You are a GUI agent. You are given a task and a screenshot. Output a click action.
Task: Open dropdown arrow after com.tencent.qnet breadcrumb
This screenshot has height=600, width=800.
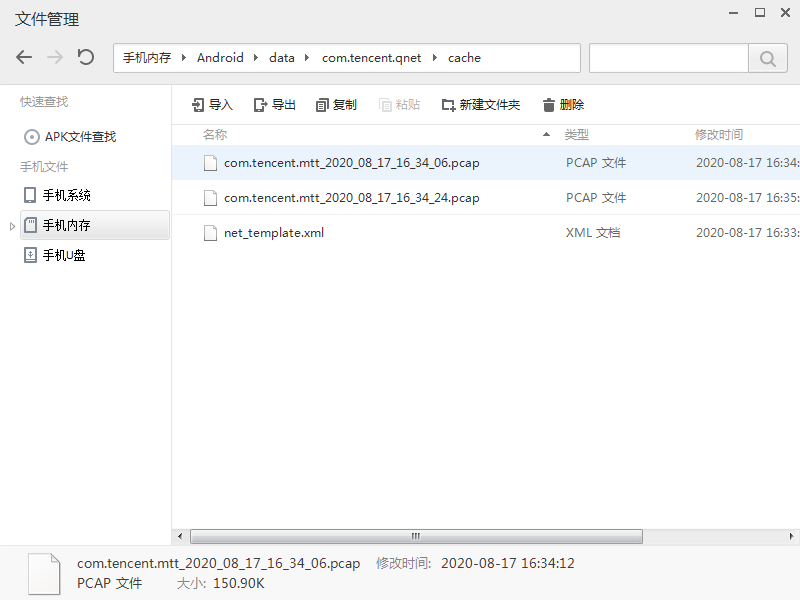click(435, 58)
